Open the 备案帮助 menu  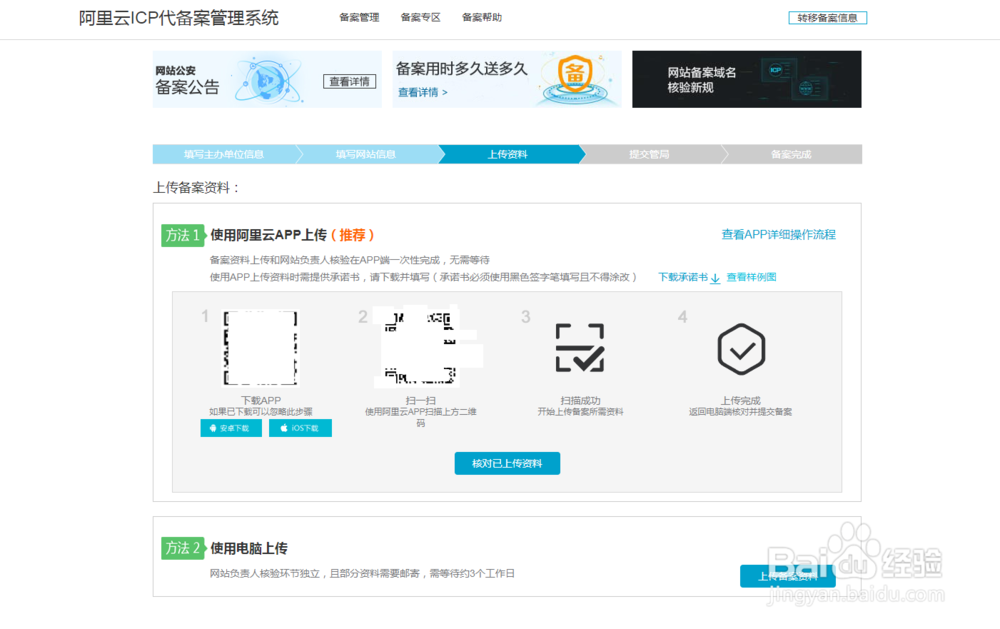(x=482, y=17)
